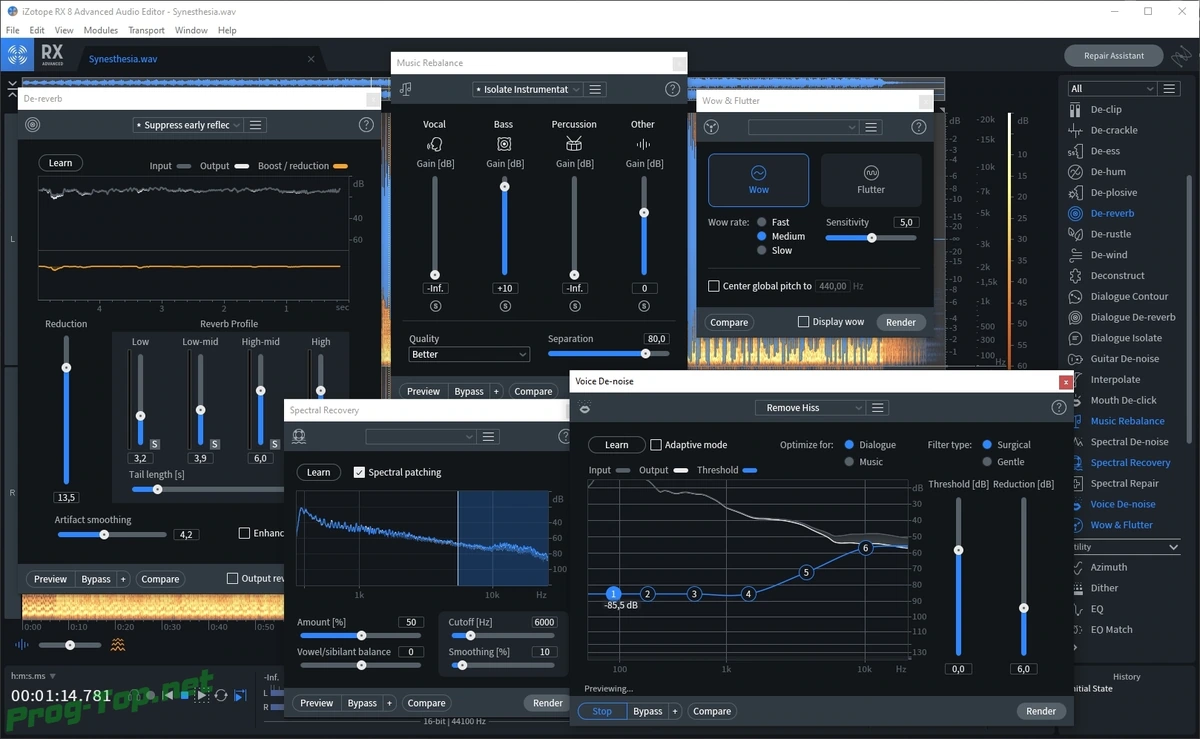The width and height of the screenshot is (1200, 739).
Task: Select threshold node 5 on the curve
Action: pyautogui.click(x=806, y=573)
